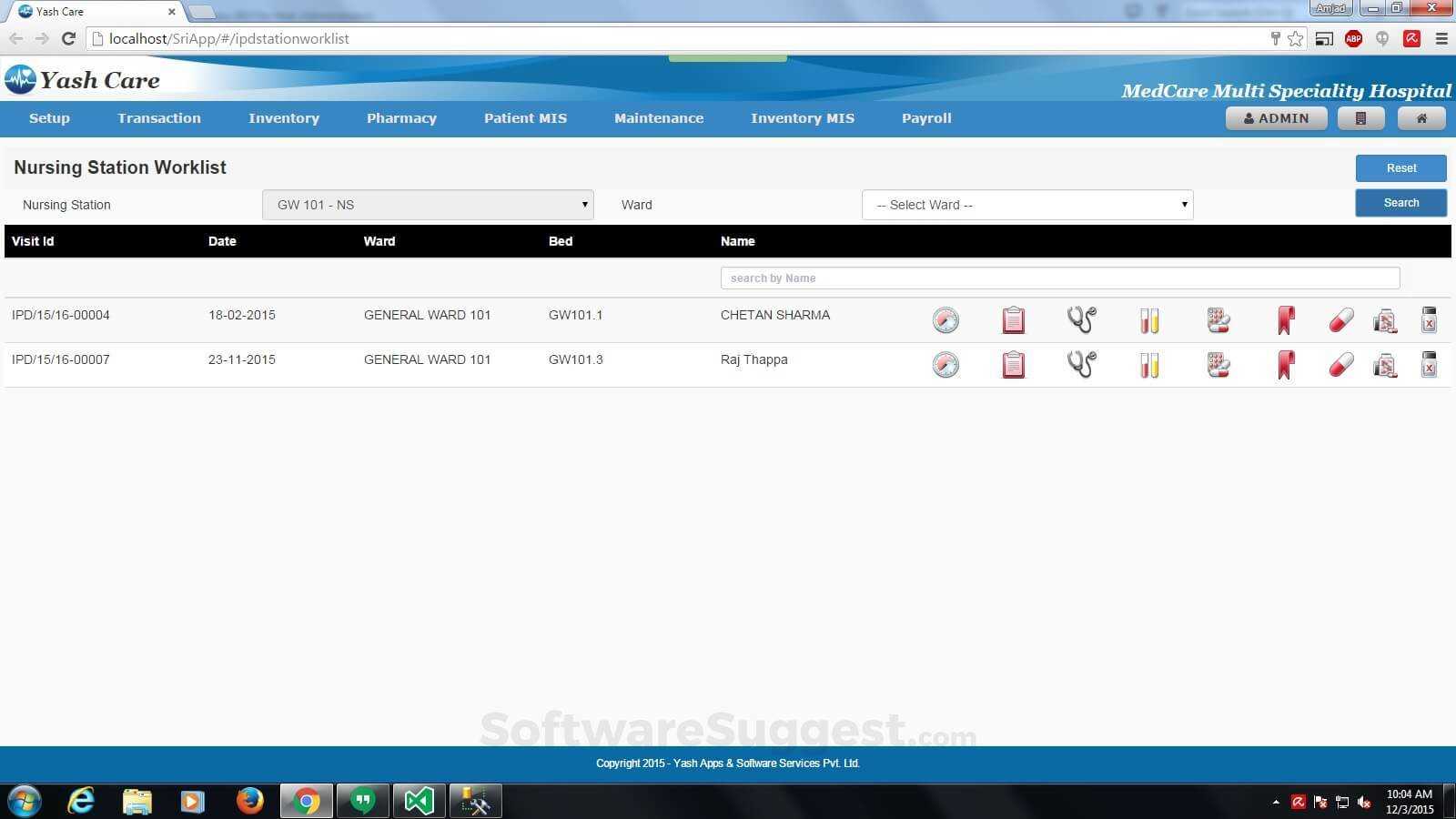Click the stethoscope icon for CHETAN SHARMA
Viewport: 1456px width, 819px height.
coord(1081,319)
